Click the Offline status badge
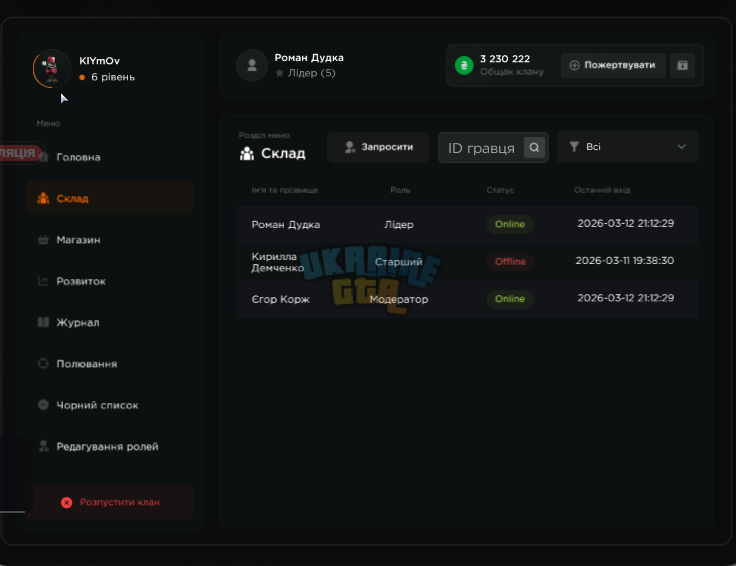Viewport: 736px width, 566px height. point(510,261)
